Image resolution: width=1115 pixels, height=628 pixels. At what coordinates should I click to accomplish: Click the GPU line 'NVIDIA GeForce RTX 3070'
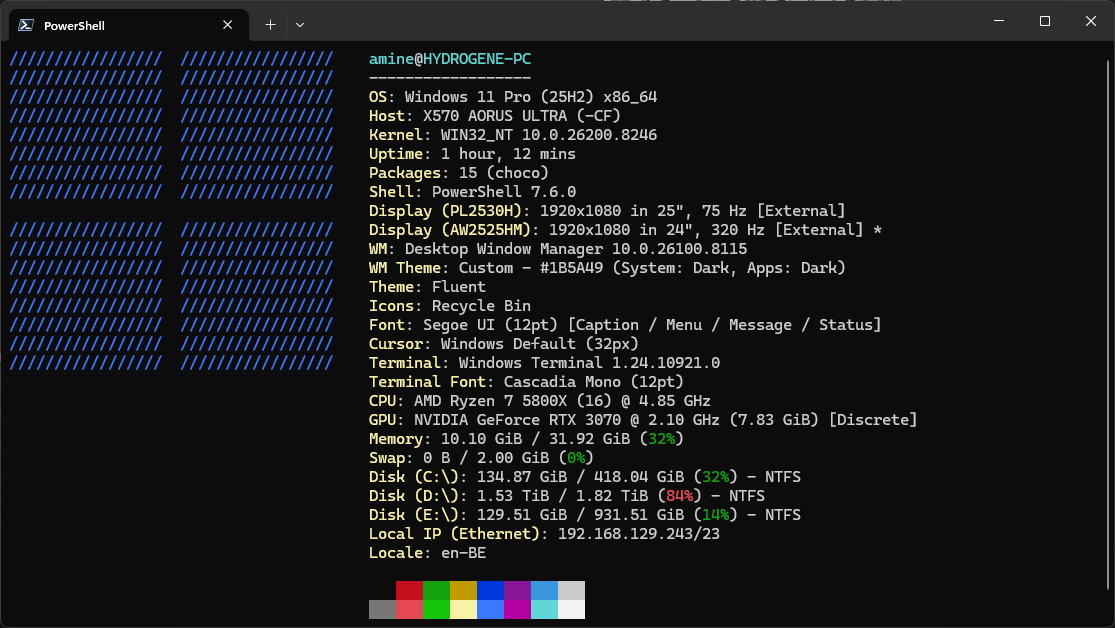644,420
